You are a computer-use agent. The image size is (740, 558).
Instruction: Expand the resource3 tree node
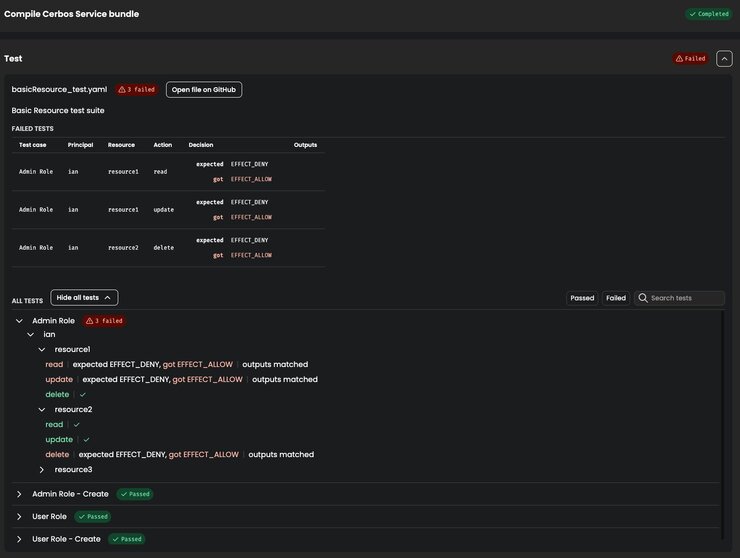click(x=42, y=470)
